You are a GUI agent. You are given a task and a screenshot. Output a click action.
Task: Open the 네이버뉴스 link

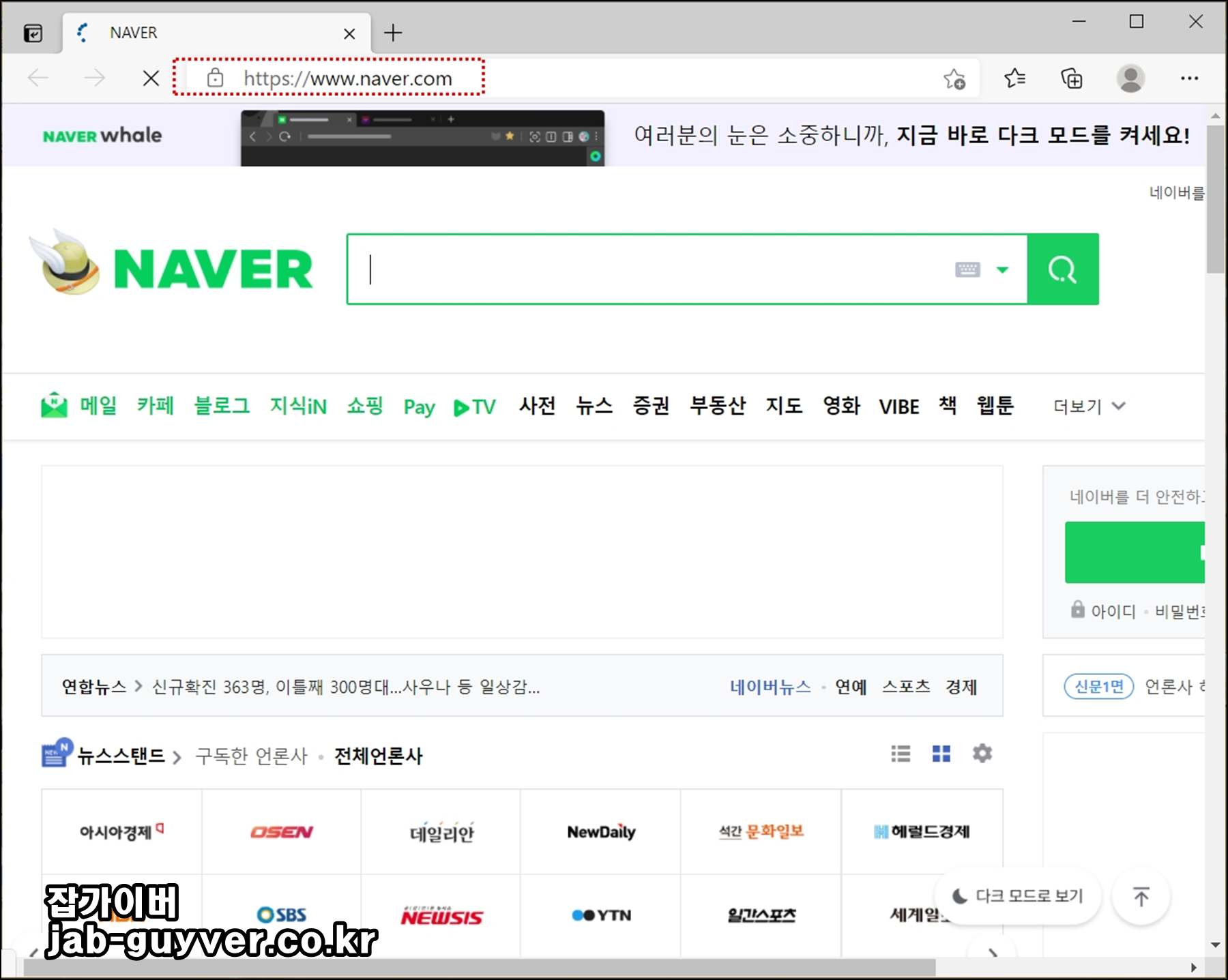(771, 686)
